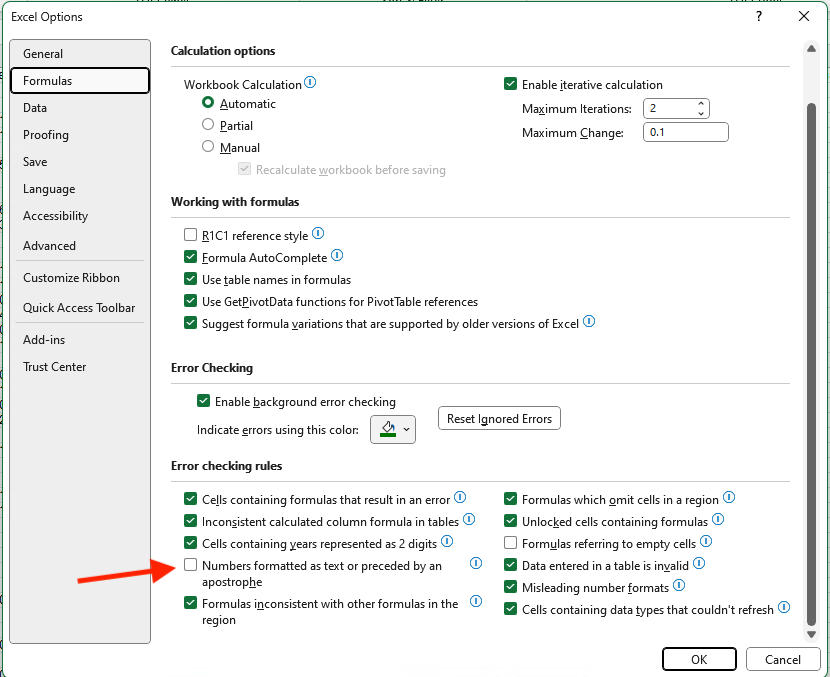The image size is (830, 677).
Task: Click info icon beside R1C1 reference style
Action: coord(318,234)
